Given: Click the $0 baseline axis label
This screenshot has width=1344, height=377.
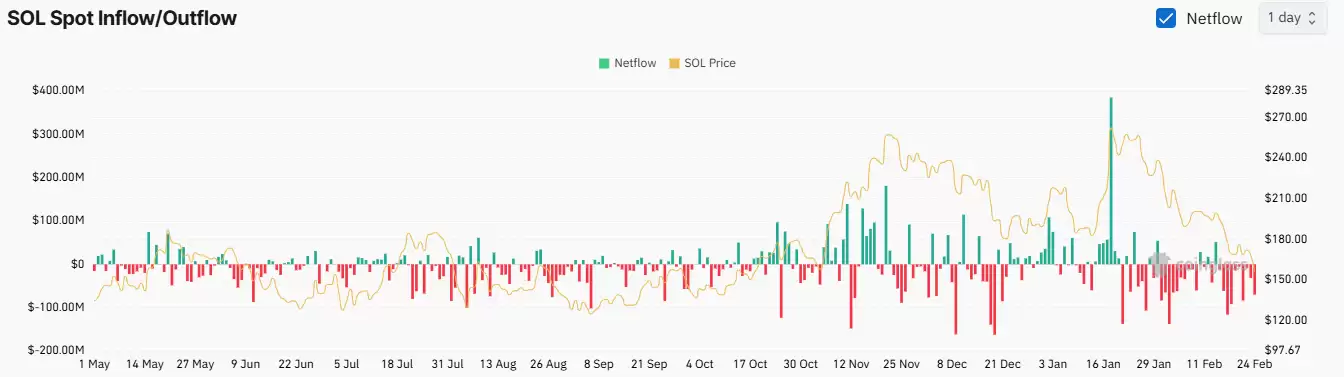Looking at the screenshot, I should (x=77, y=264).
